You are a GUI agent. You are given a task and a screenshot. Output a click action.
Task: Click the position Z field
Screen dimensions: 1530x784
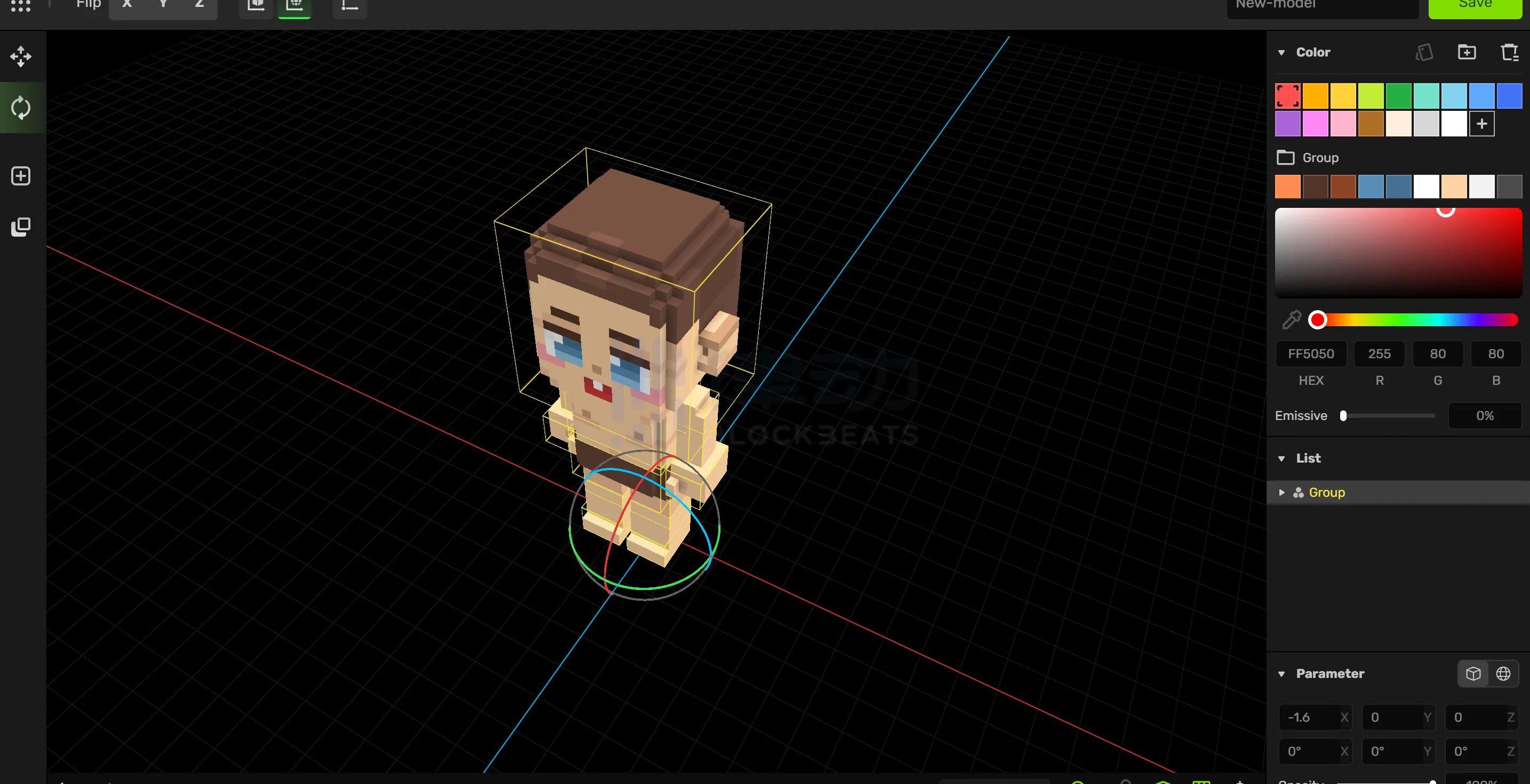click(1481, 717)
